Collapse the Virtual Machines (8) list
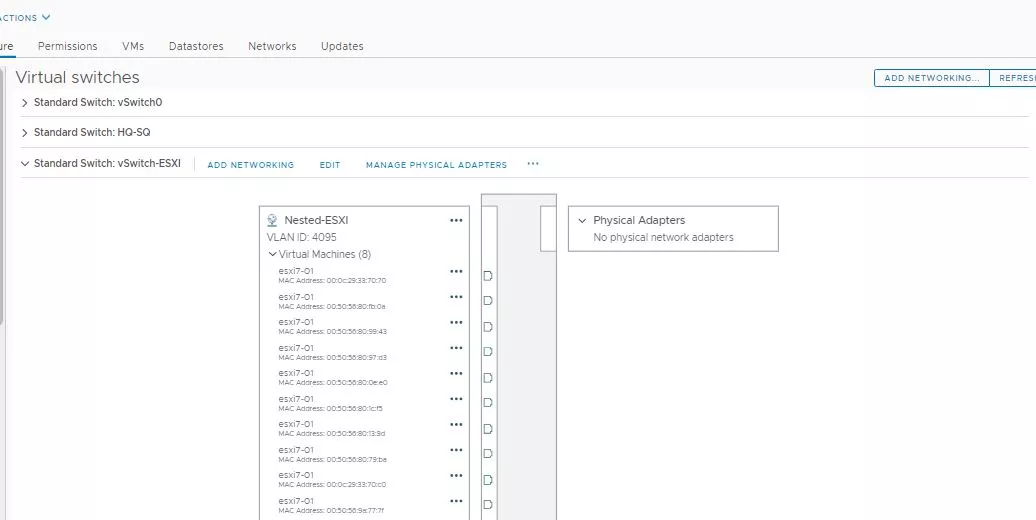Viewport: 1036px width, 520px height. (272, 254)
